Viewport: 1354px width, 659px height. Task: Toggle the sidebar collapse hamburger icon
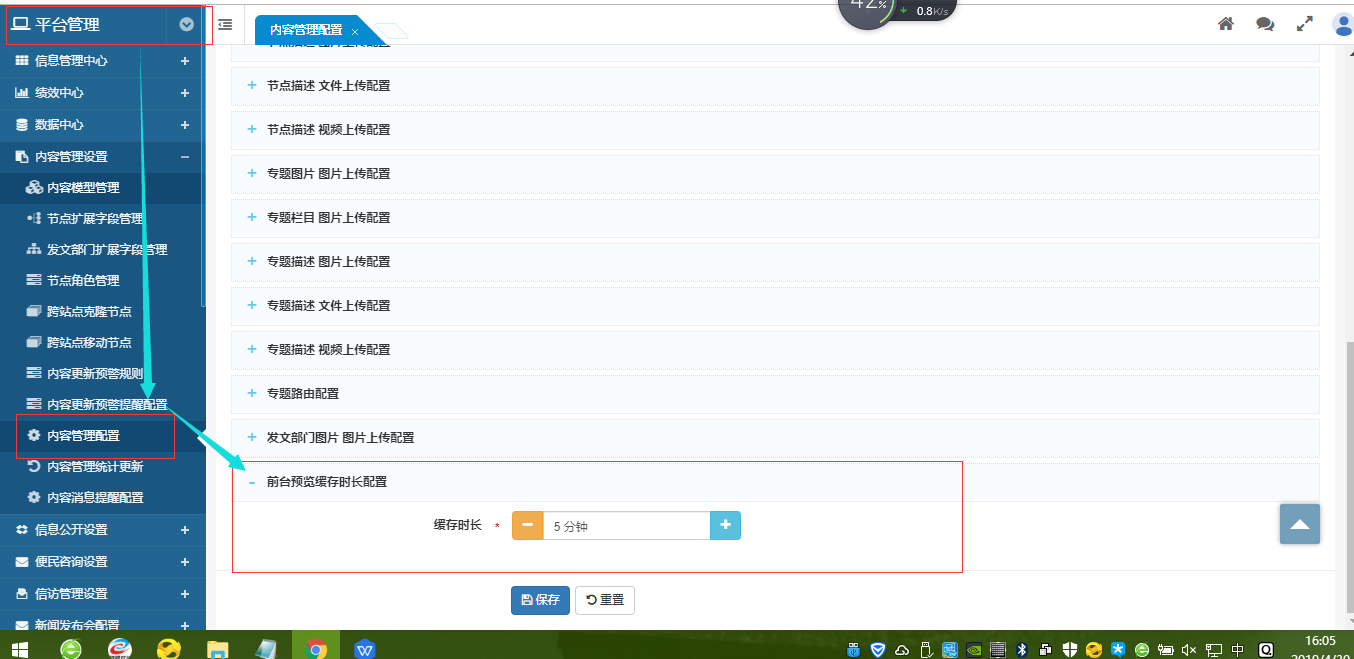click(225, 25)
